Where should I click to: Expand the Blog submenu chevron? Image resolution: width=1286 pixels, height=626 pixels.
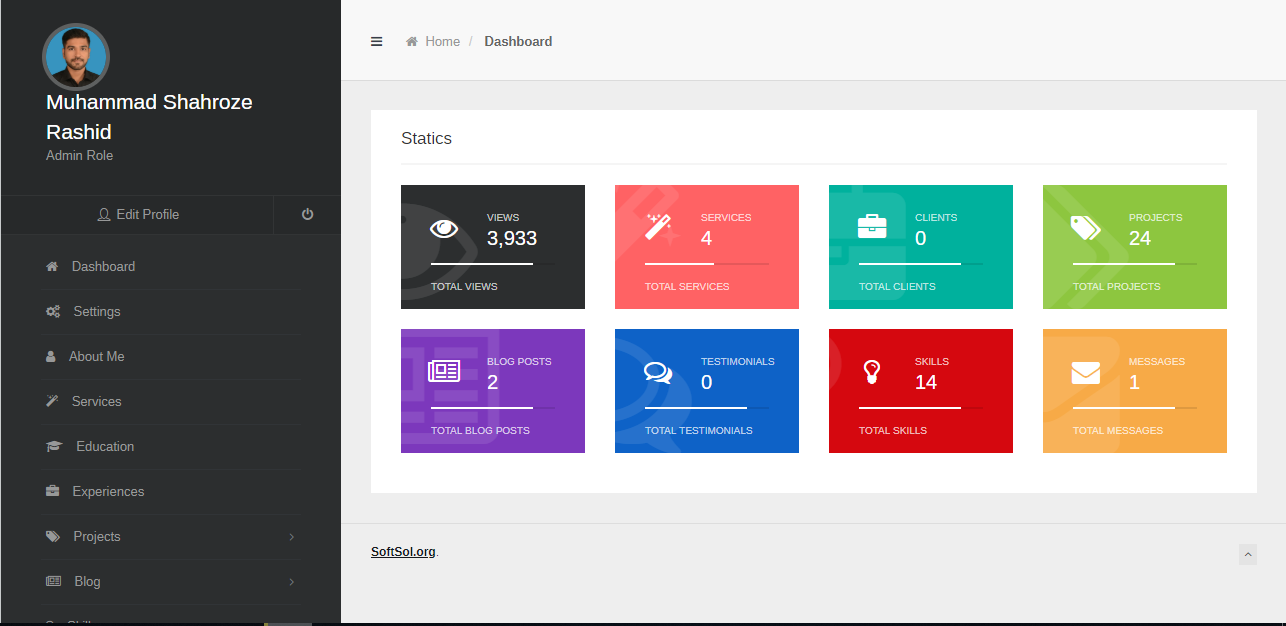291,582
